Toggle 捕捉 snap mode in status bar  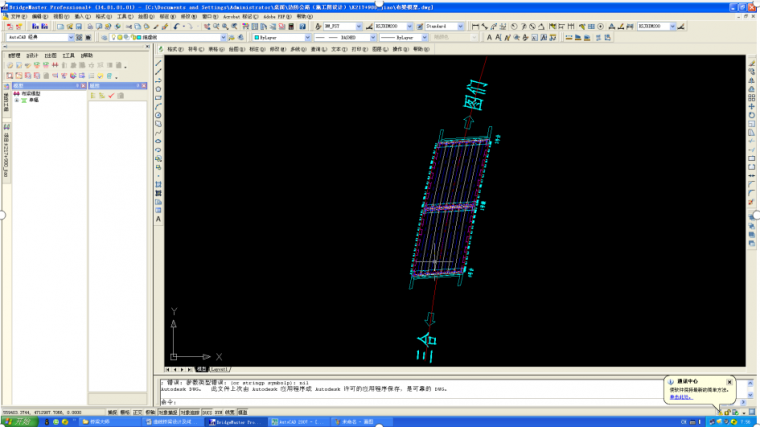point(112,412)
